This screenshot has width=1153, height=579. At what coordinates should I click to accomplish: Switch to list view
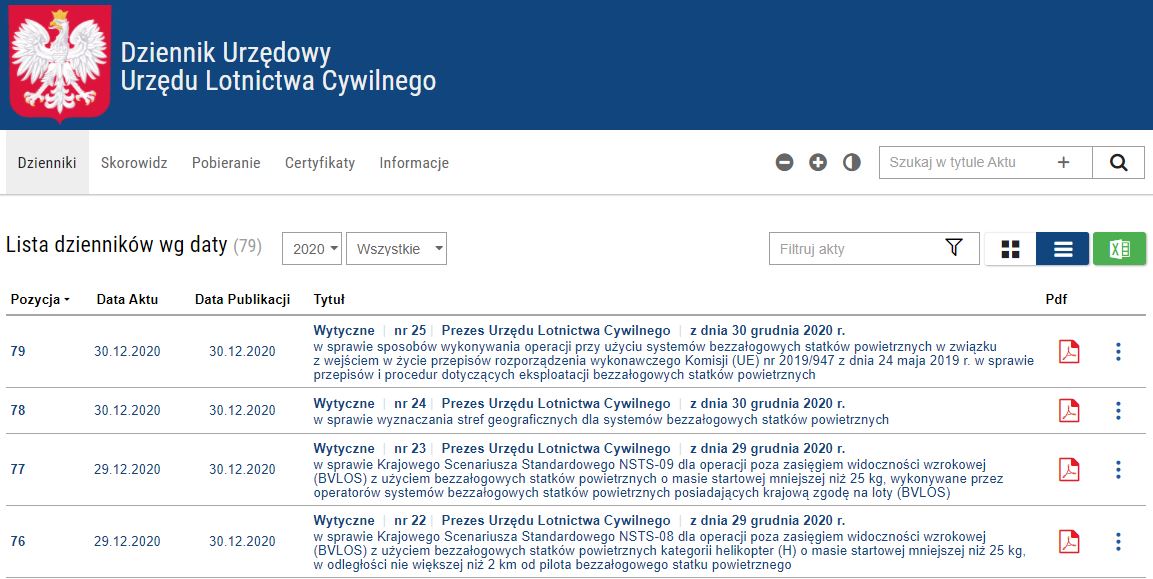click(x=1063, y=249)
